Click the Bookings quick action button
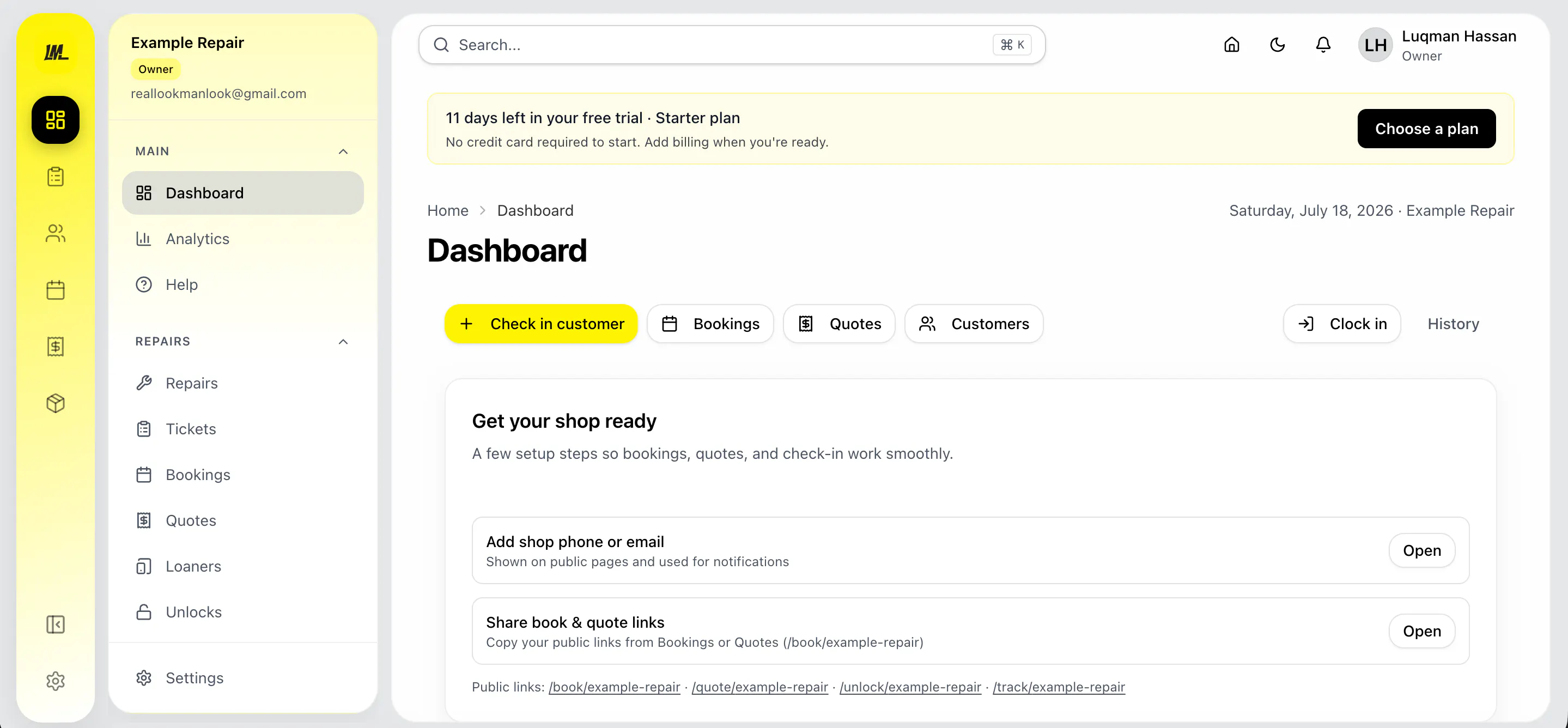 [710, 323]
